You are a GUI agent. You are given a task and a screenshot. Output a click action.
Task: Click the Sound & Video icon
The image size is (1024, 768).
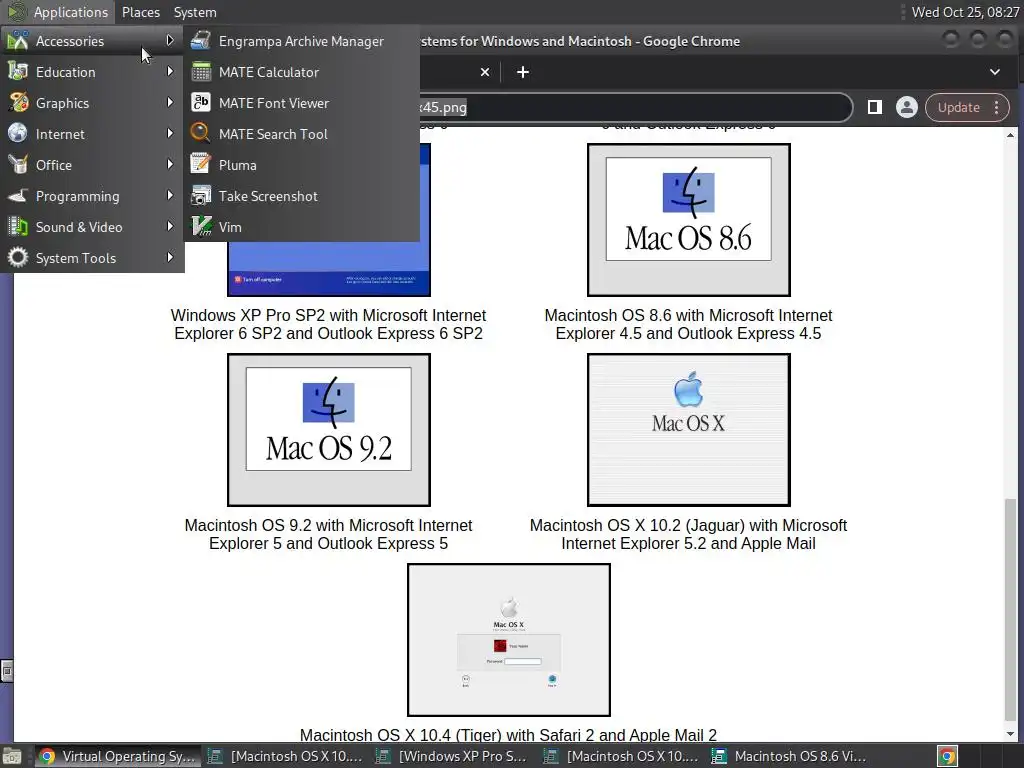pos(18,227)
